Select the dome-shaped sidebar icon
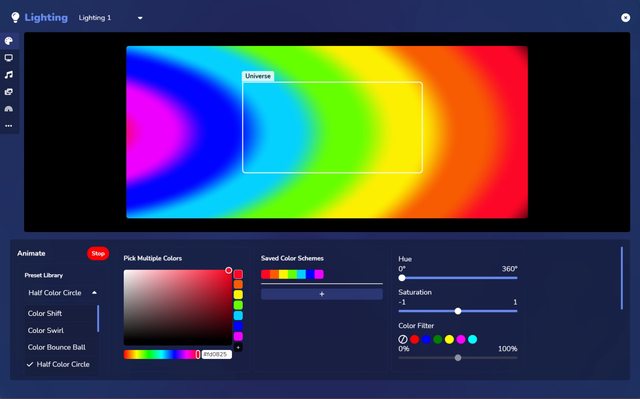The height and width of the screenshot is (399, 640). coord(9,109)
